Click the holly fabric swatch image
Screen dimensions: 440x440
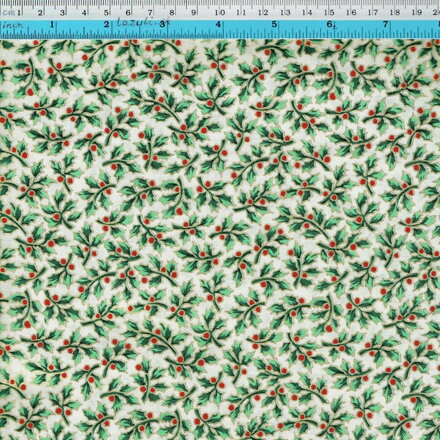coord(220,239)
